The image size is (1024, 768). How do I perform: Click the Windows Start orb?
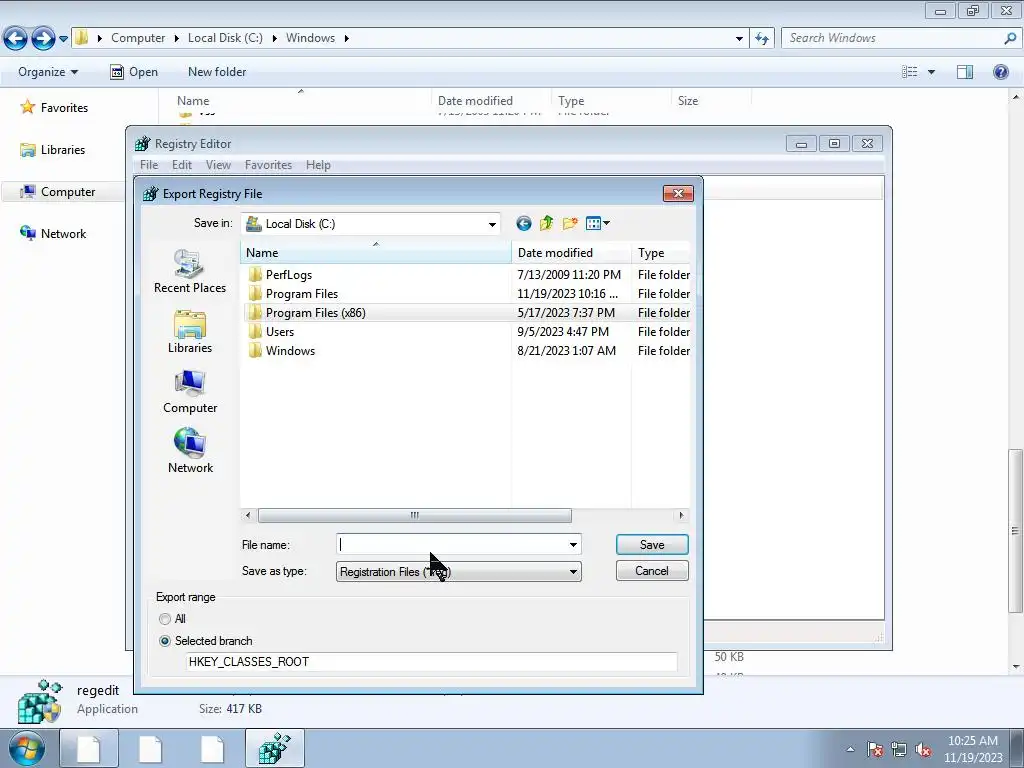(x=27, y=748)
